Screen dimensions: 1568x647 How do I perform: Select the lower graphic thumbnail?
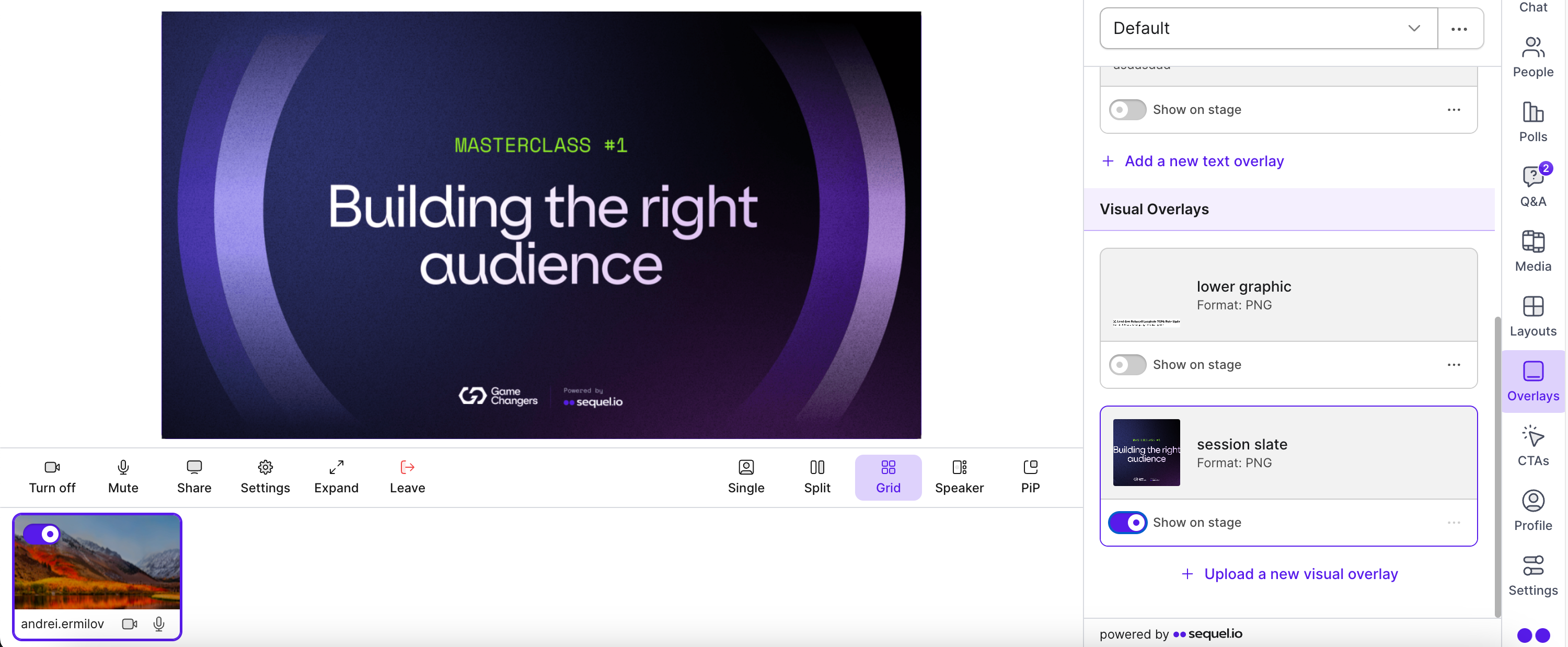(1146, 295)
